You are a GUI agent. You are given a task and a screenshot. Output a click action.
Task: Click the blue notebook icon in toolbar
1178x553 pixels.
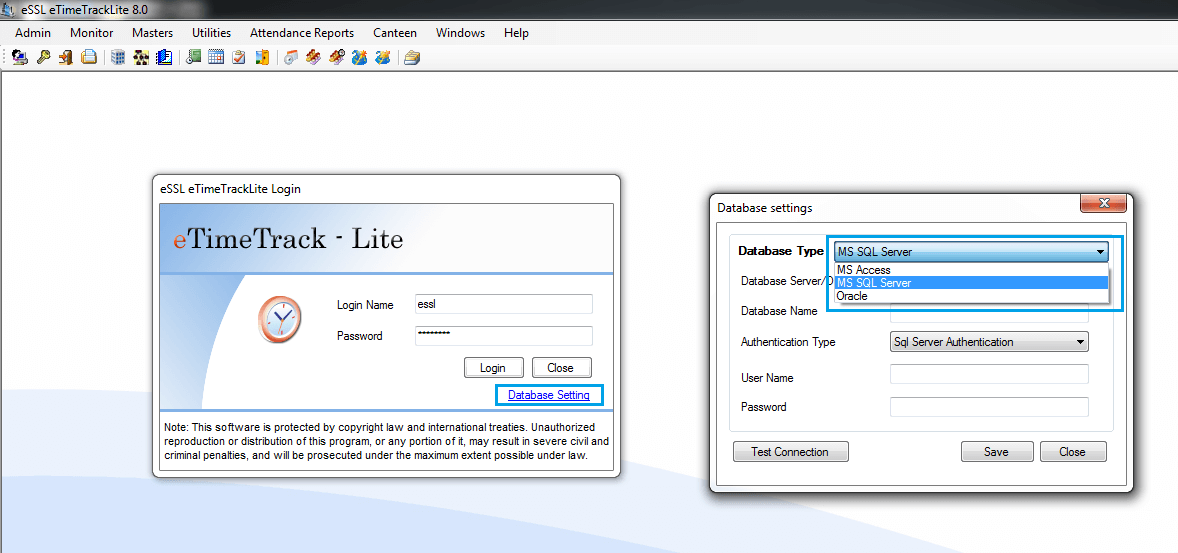pyautogui.click(x=164, y=57)
